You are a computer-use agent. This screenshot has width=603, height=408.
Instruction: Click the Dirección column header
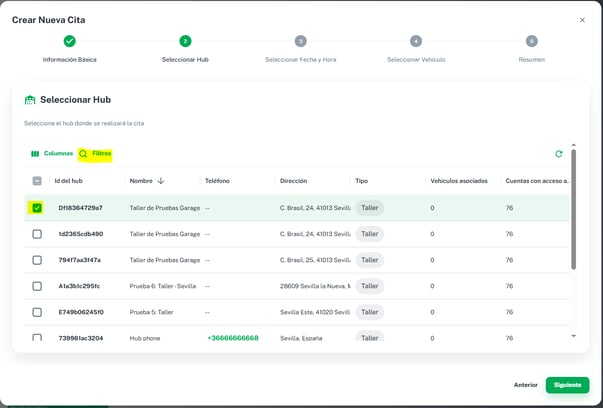point(293,181)
